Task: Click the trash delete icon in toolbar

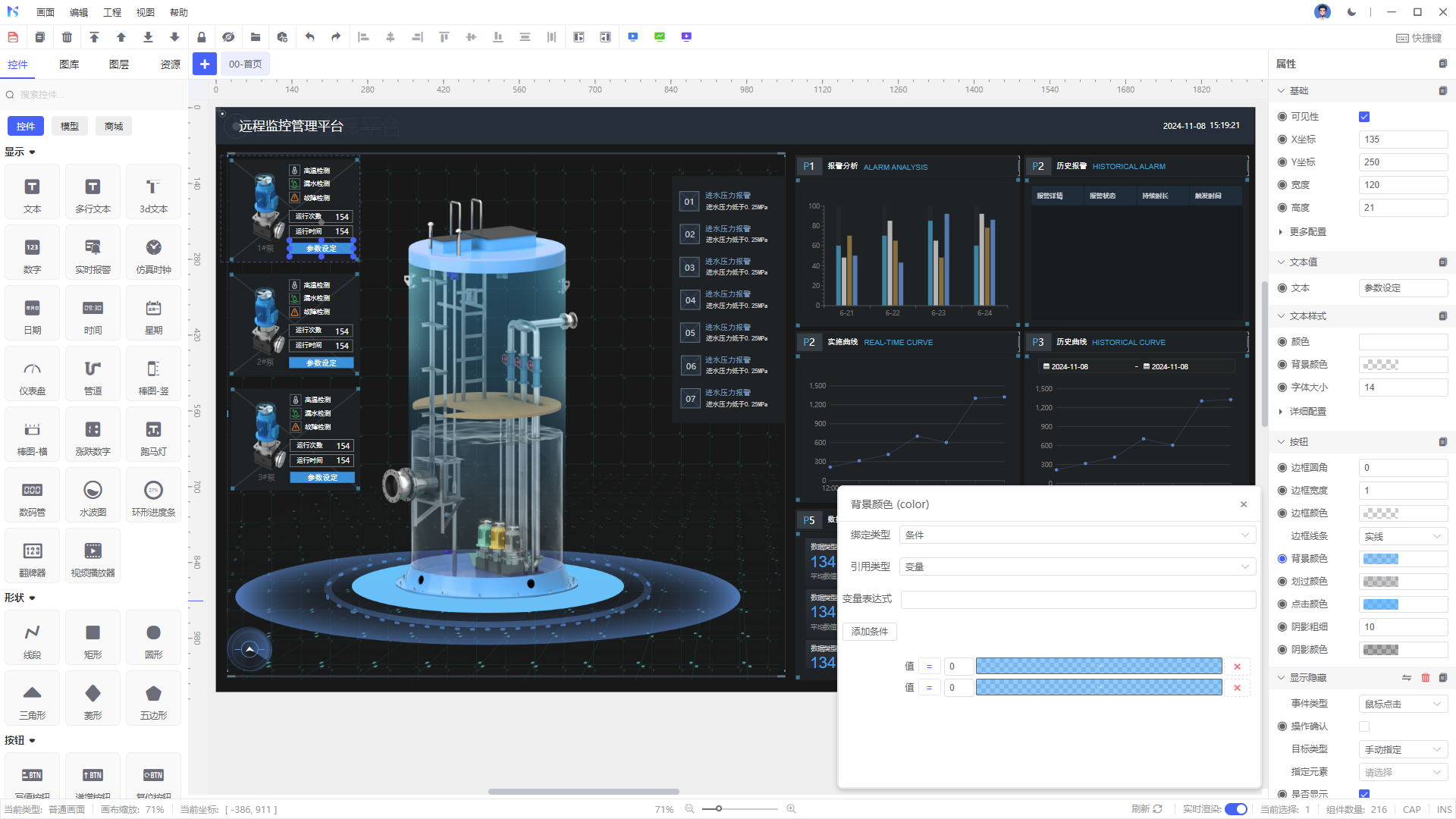Action: pyautogui.click(x=67, y=37)
